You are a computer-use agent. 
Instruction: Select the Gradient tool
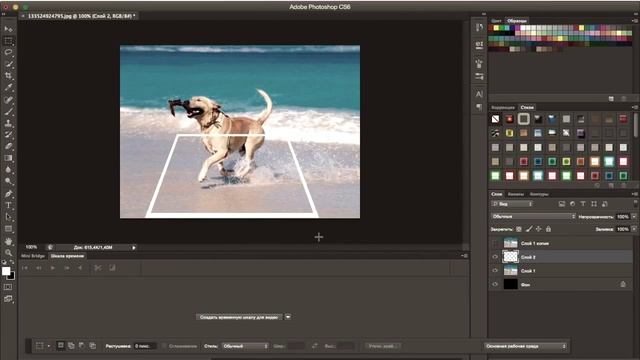tap(8, 158)
